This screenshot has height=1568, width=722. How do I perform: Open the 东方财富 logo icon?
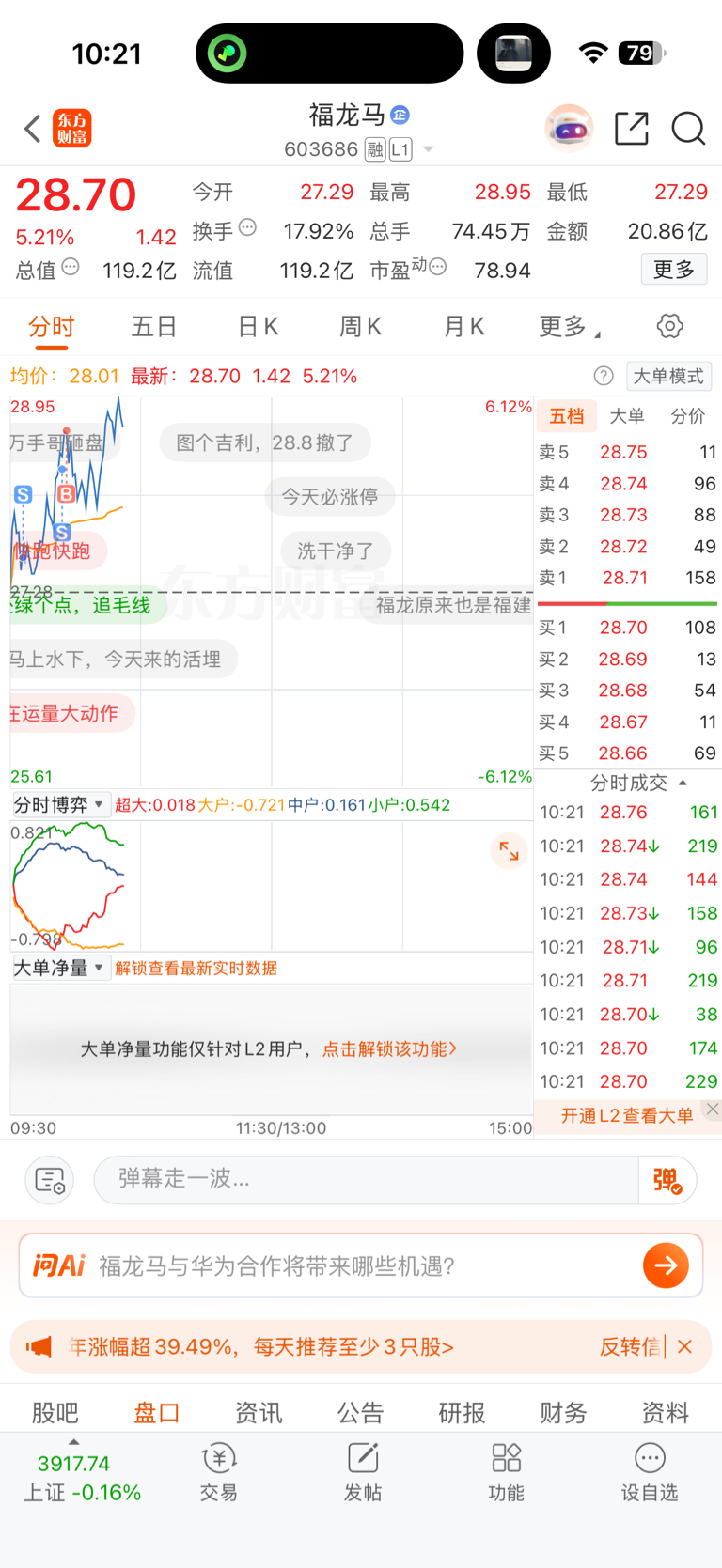[x=72, y=129]
